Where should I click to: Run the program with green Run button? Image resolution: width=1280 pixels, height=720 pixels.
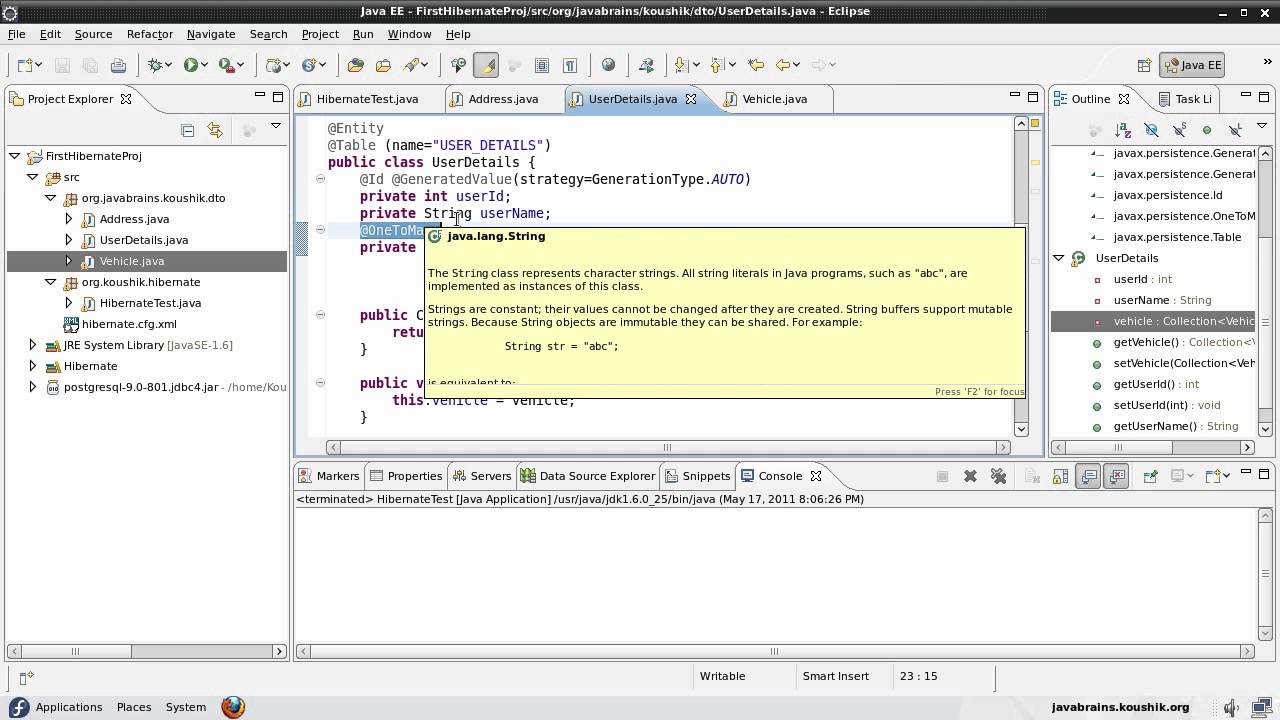[190, 65]
